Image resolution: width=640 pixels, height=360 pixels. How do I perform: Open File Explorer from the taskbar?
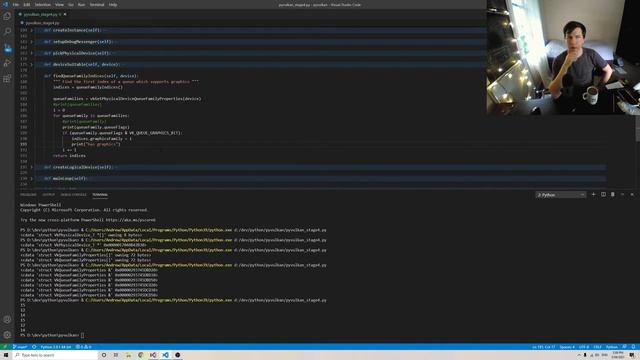coord(128,355)
